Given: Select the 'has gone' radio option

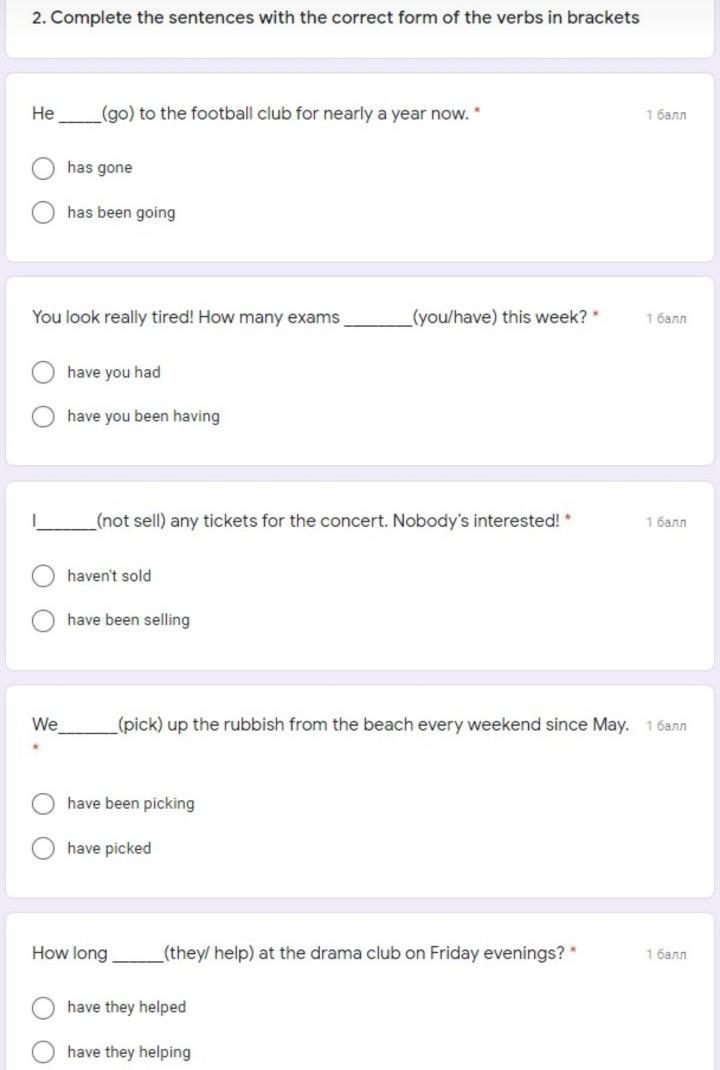Looking at the screenshot, I should click(x=43, y=168).
